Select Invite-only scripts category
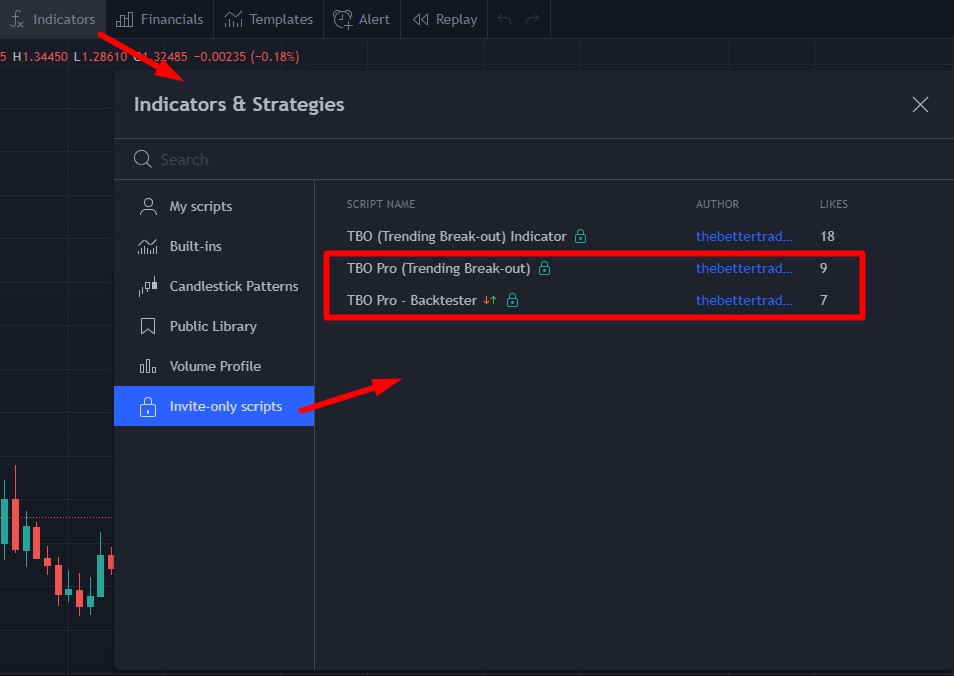Image resolution: width=954 pixels, height=676 pixels. 225,406
